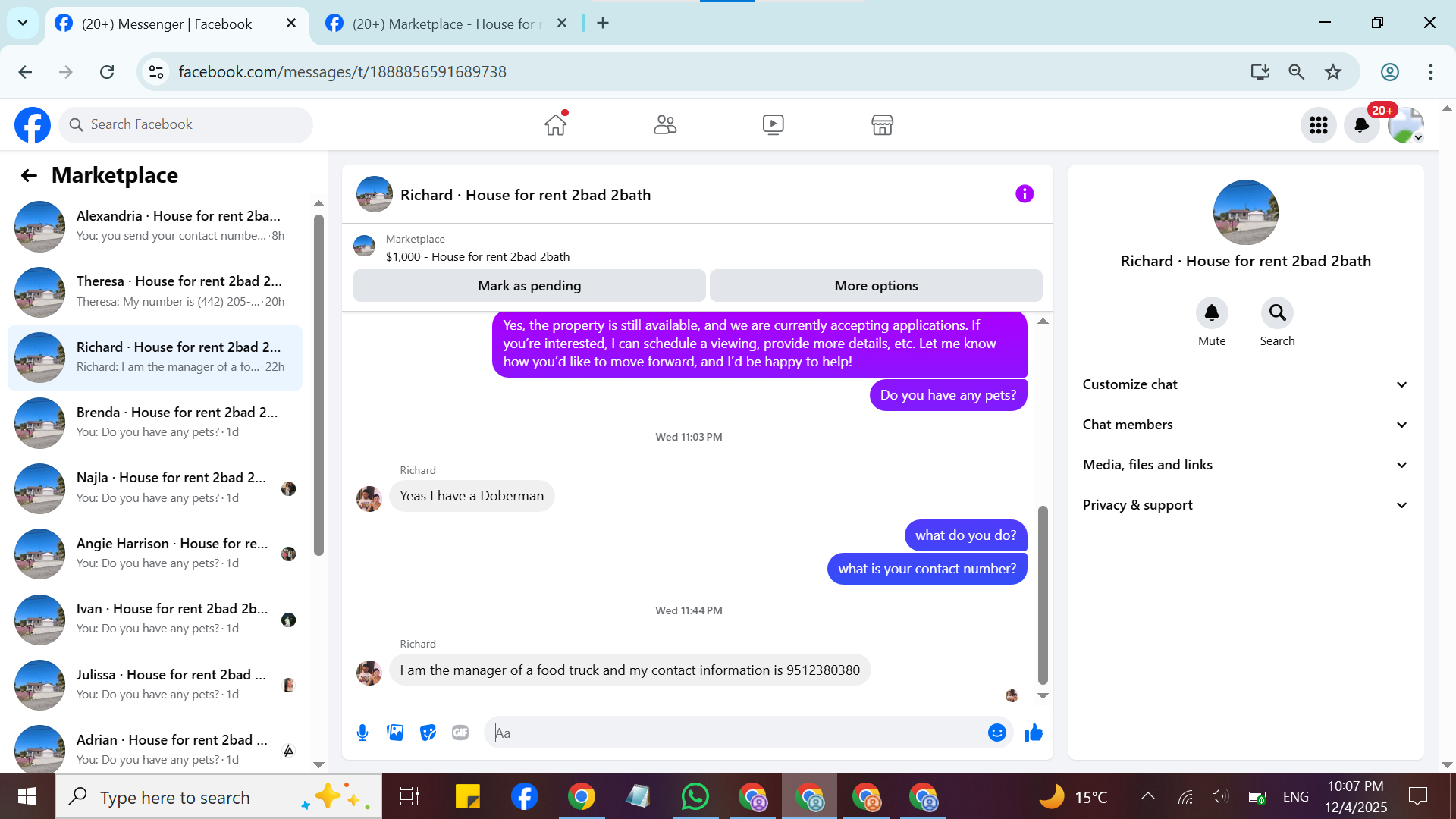
Task: Open the emoji picker smiley
Action: click(996, 733)
